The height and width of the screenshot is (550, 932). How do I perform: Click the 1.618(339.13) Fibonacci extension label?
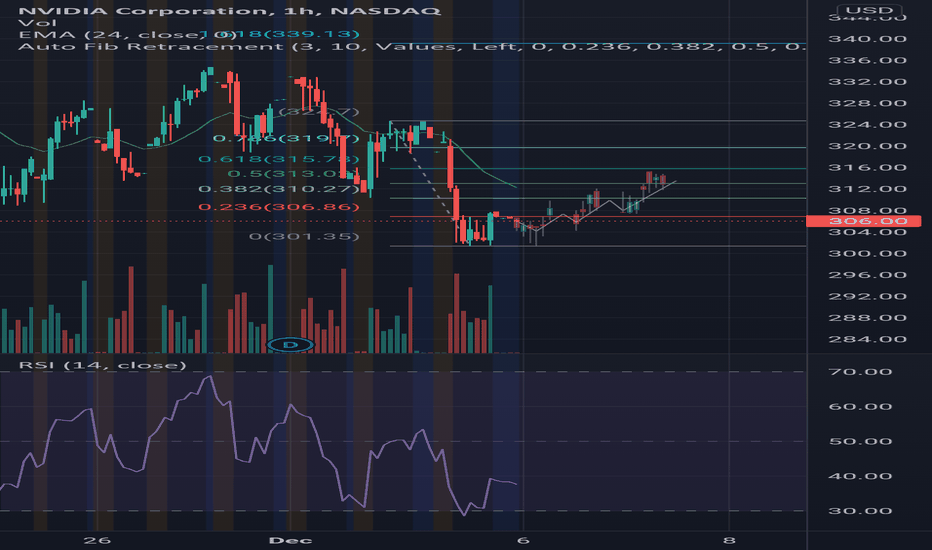tap(279, 34)
